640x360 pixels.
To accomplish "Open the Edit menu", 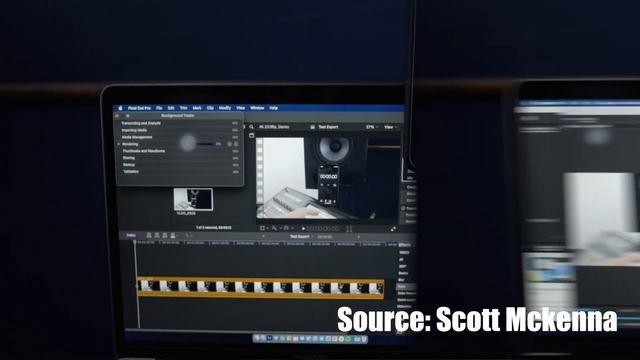I will point(171,108).
